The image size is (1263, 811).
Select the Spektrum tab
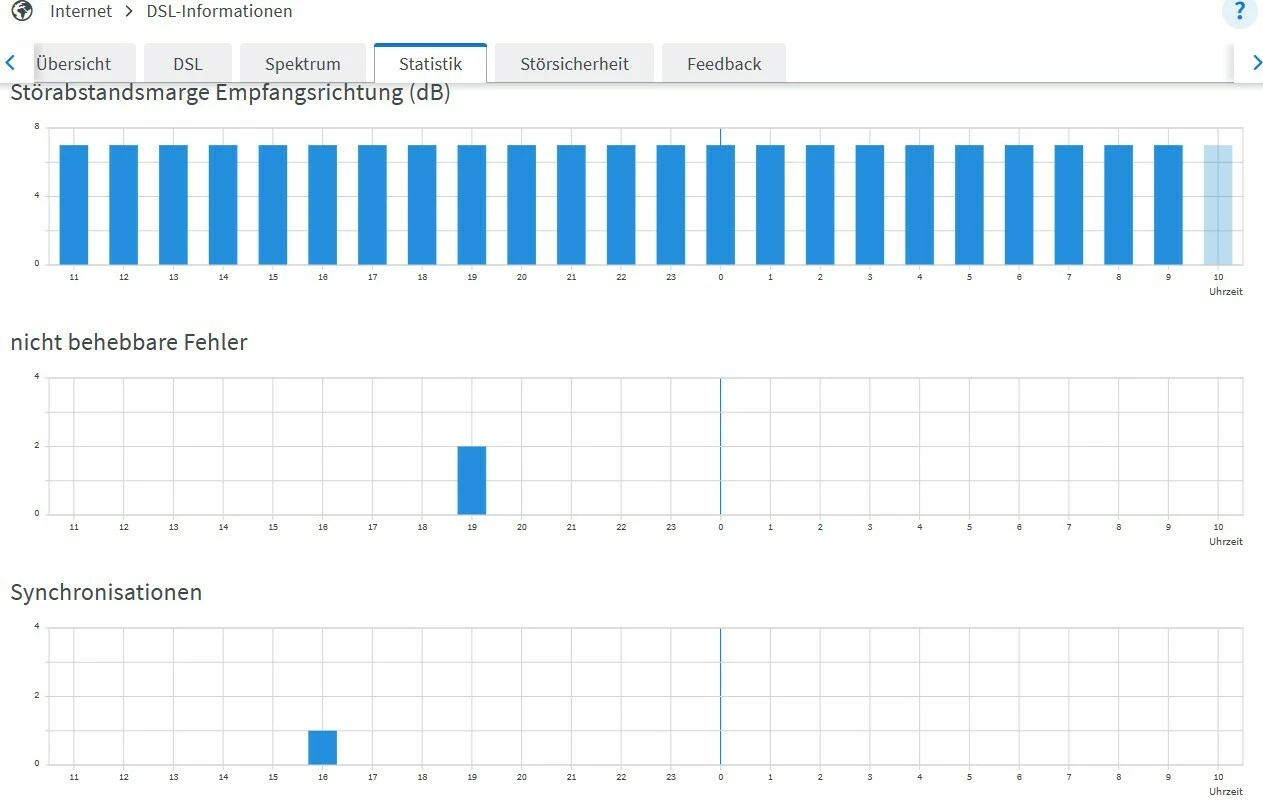click(303, 64)
